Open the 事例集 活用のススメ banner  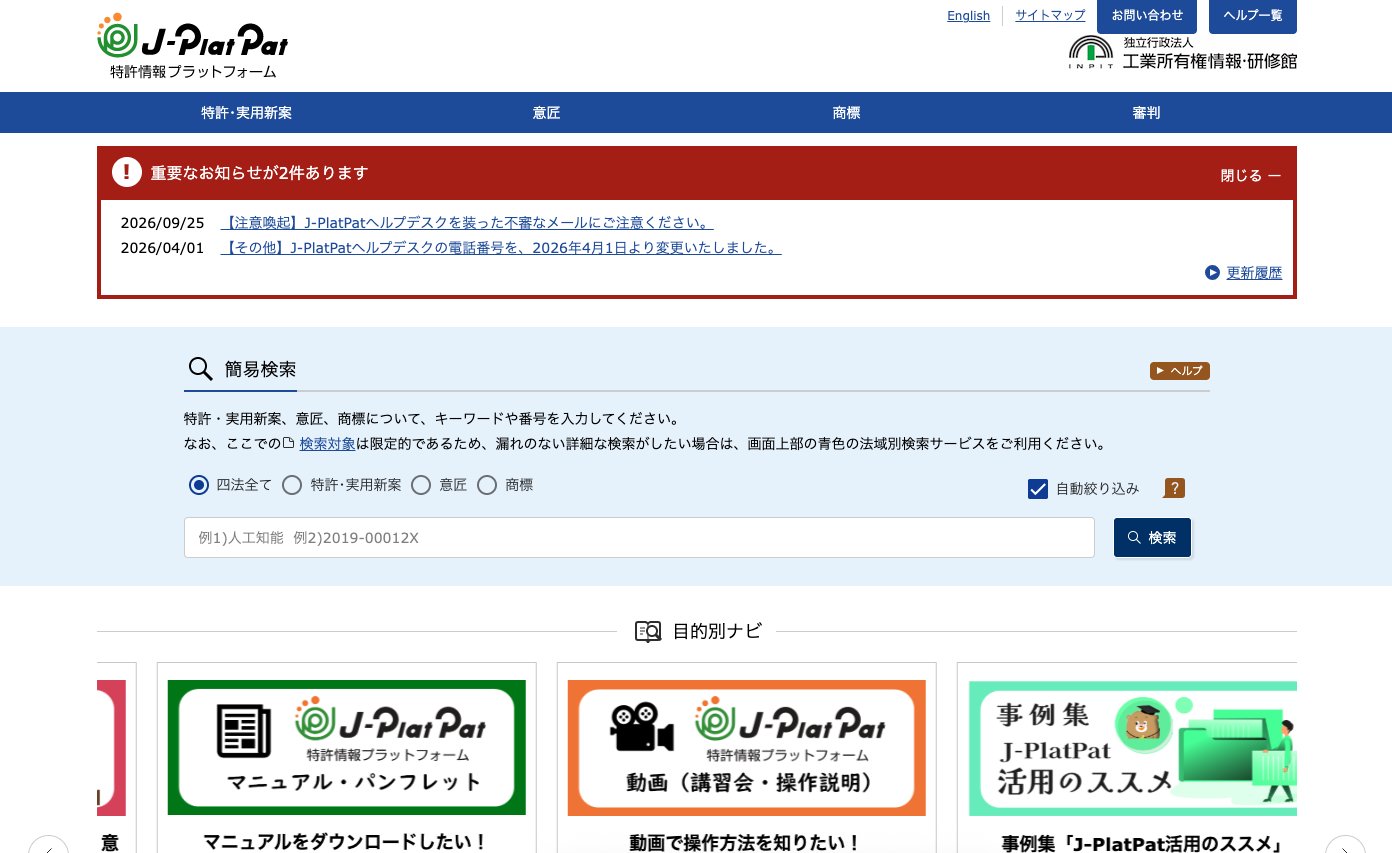coord(1132,748)
